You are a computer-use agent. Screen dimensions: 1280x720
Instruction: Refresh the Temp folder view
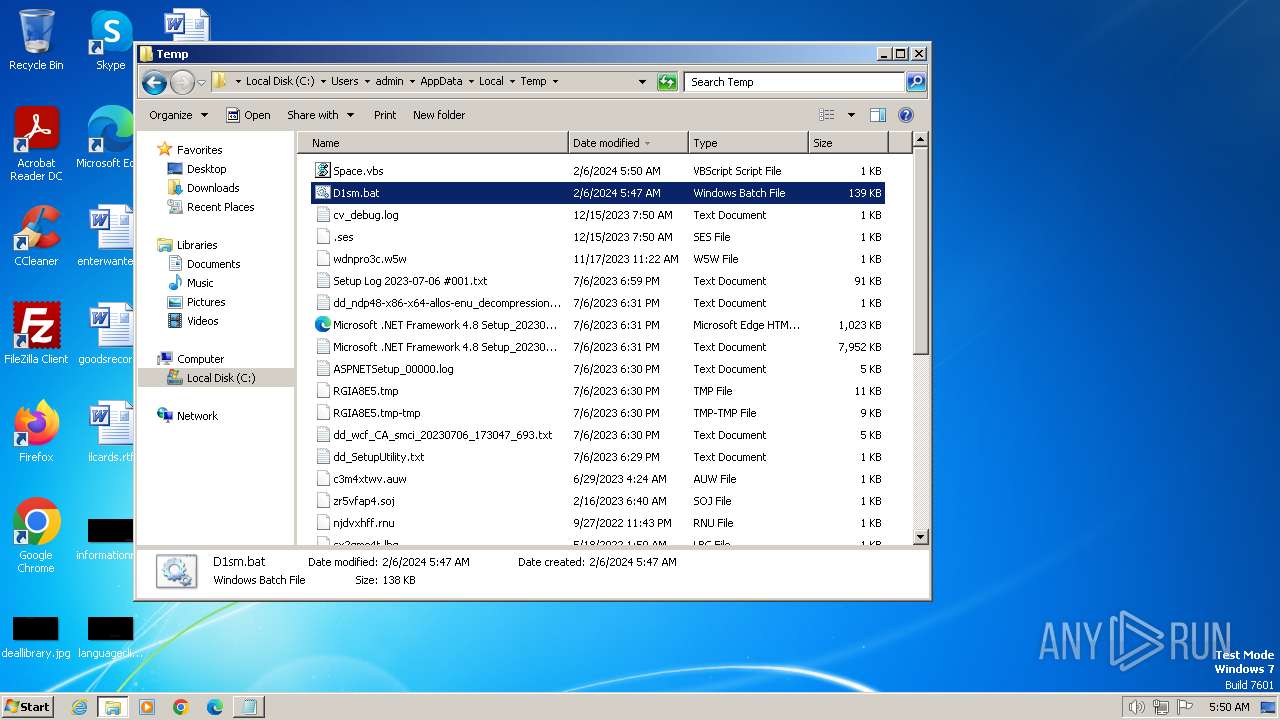pyautogui.click(x=667, y=82)
